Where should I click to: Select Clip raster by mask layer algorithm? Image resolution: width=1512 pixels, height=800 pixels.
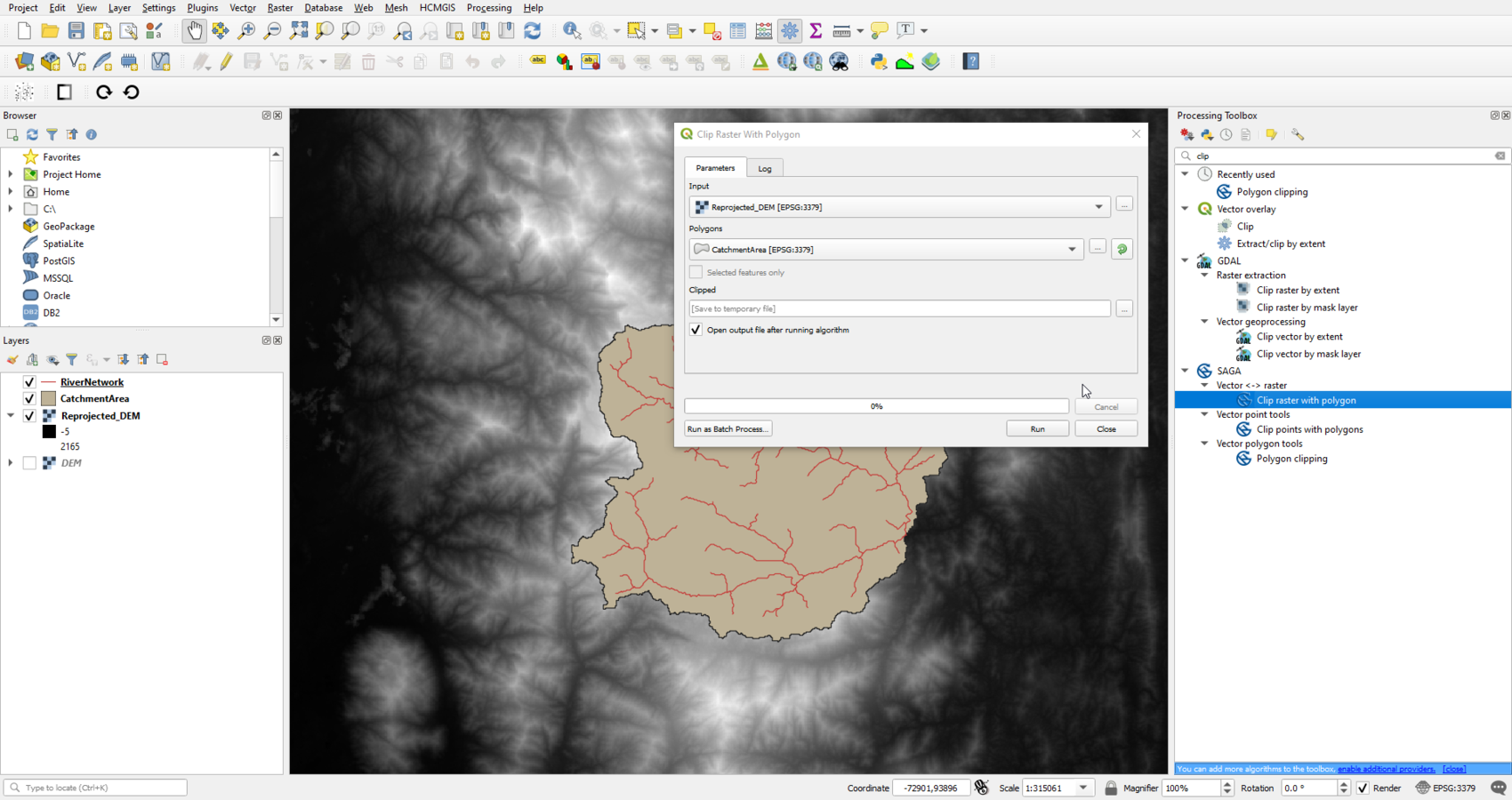click(x=1307, y=307)
